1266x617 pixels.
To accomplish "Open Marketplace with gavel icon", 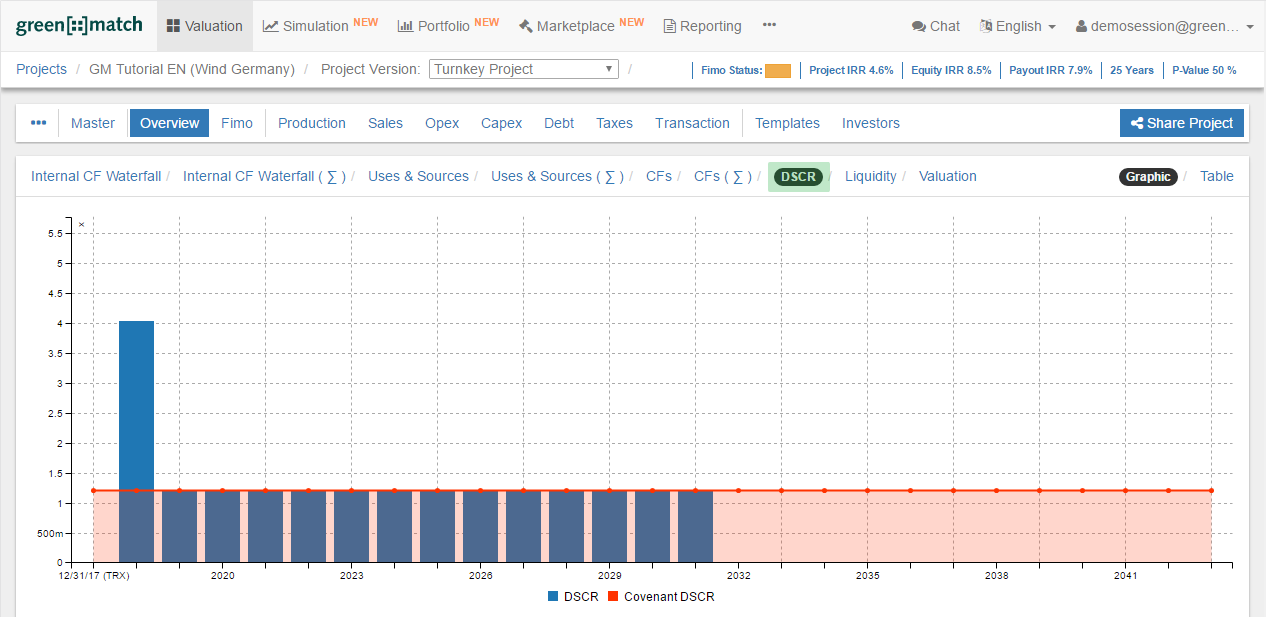I will 580,26.
